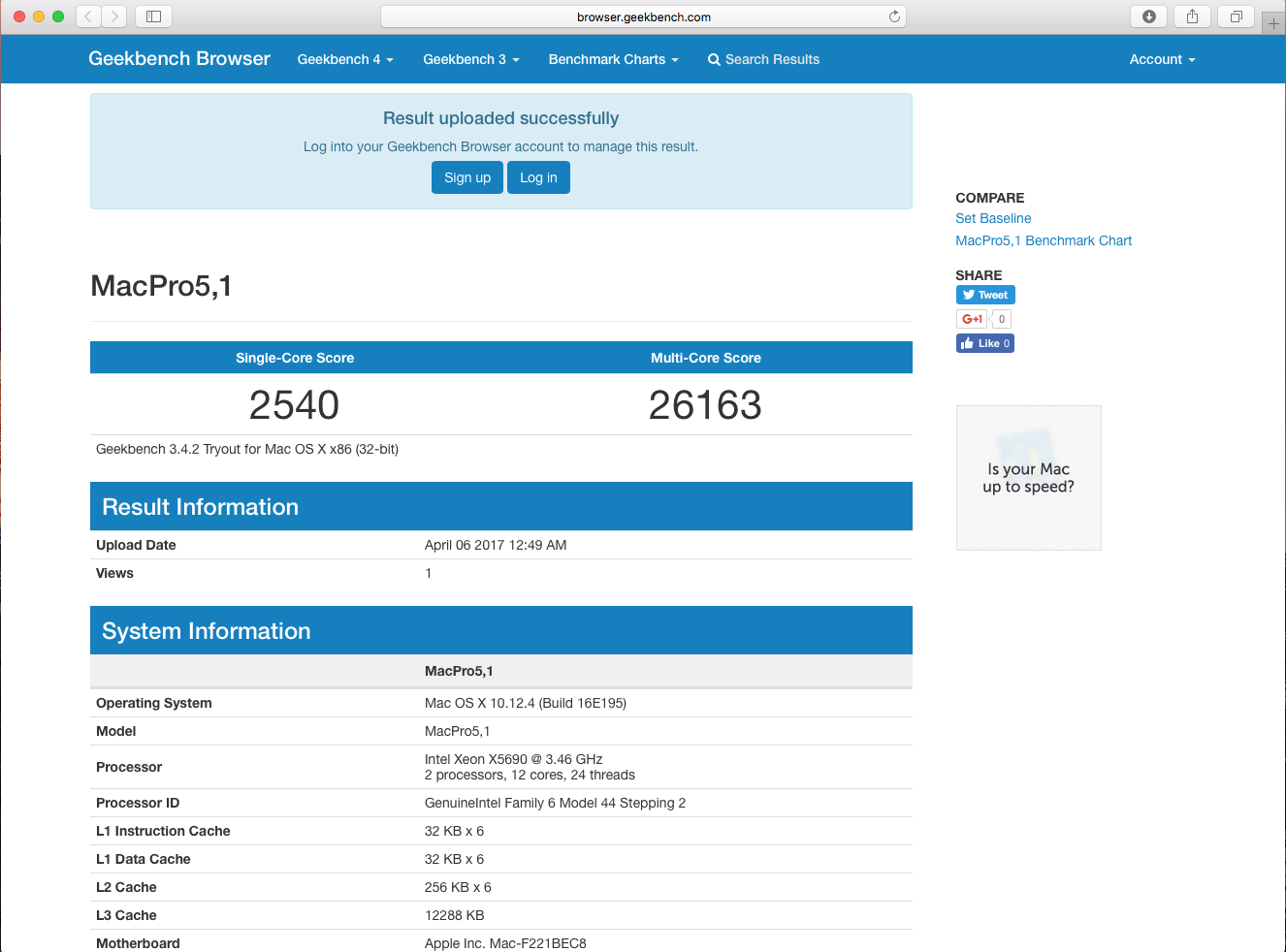
Task: Click the Single-Core Score column header
Action: tap(295, 358)
